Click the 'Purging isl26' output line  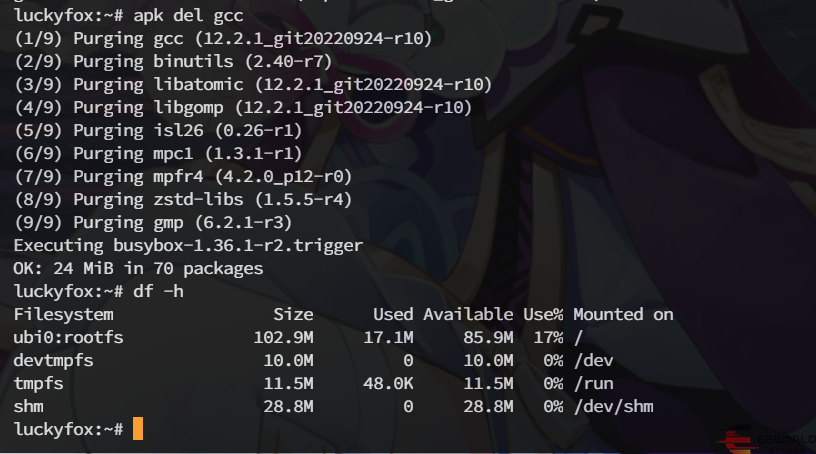(x=157, y=130)
